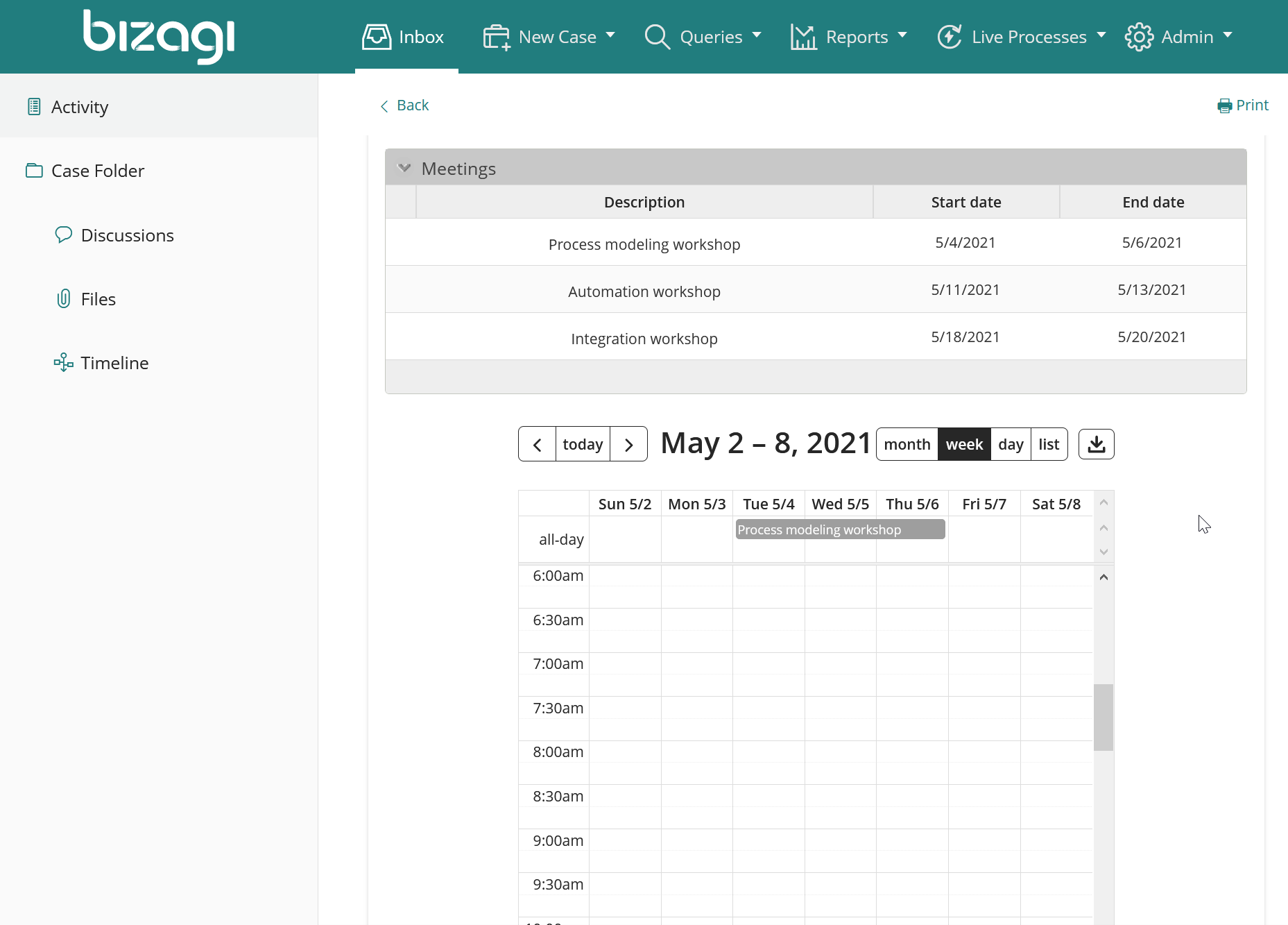Screen dimensions: 1288x925
Task: Click the New Case briefcase icon
Action: click(x=497, y=37)
